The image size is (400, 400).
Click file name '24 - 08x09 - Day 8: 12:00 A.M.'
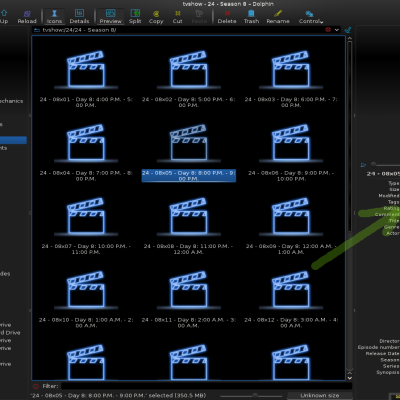click(291, 249)
